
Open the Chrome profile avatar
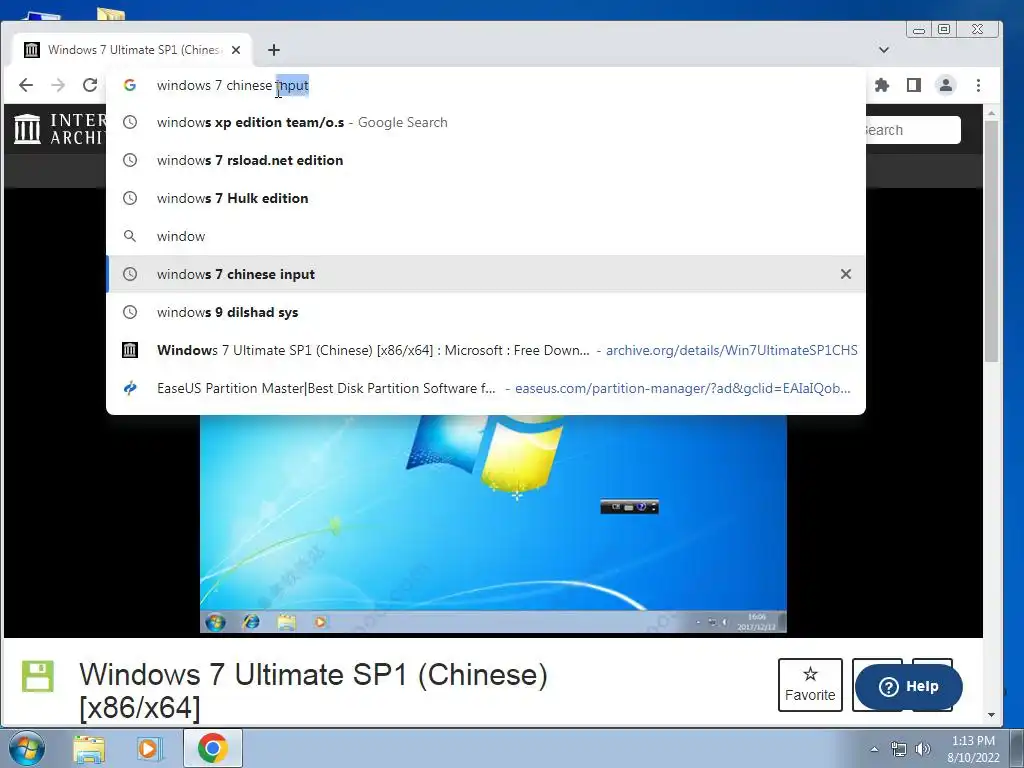(x=946, y=85)
